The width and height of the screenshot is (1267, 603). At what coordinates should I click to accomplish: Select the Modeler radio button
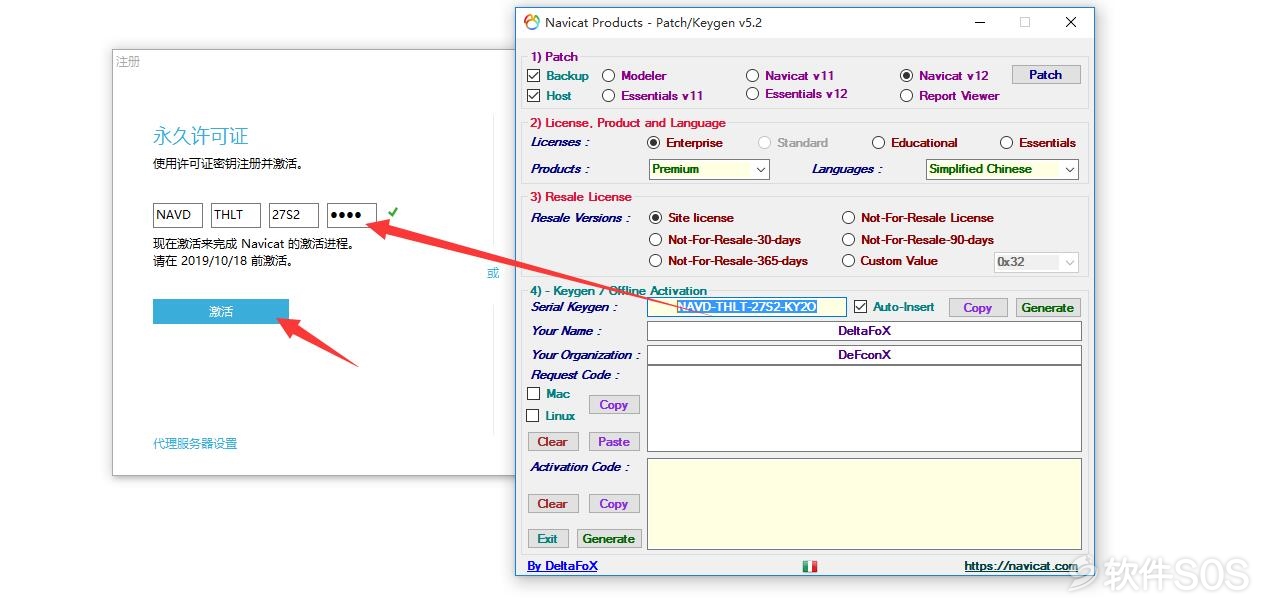(609, 76)
